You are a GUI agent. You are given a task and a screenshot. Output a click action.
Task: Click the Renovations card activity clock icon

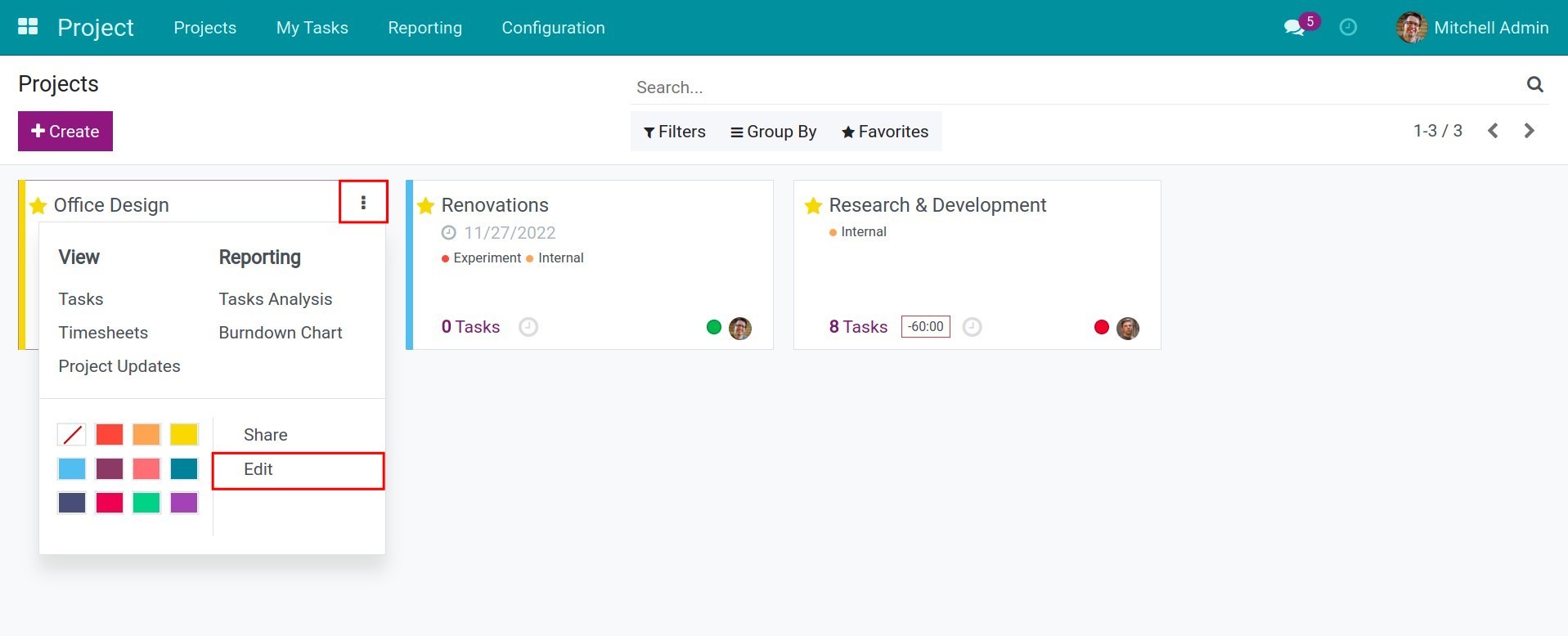coord(528,327)
